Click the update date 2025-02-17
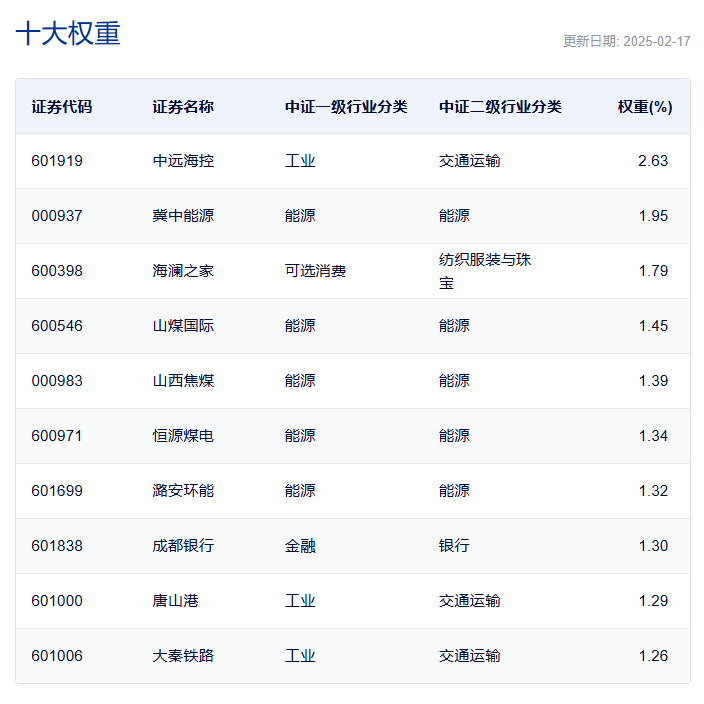The width and height of the screenshot is (704, 704). (x=657, y=41)
